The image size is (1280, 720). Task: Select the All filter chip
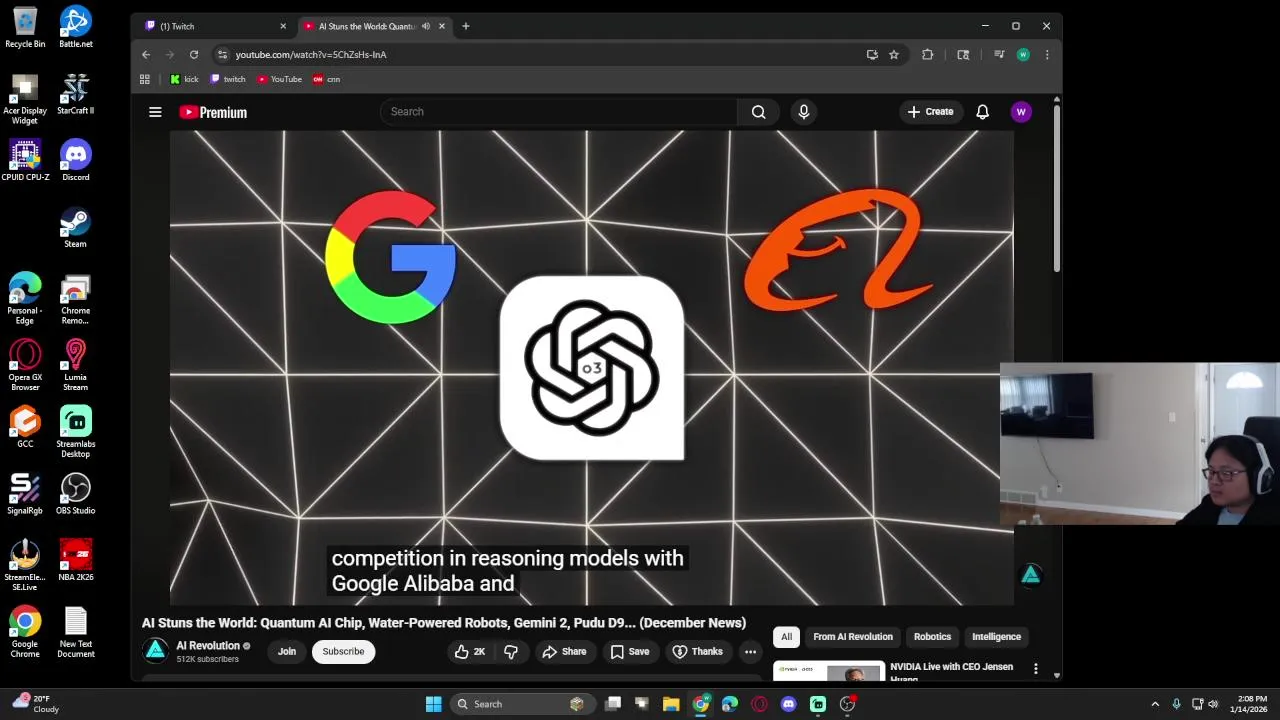pos(786,636)
